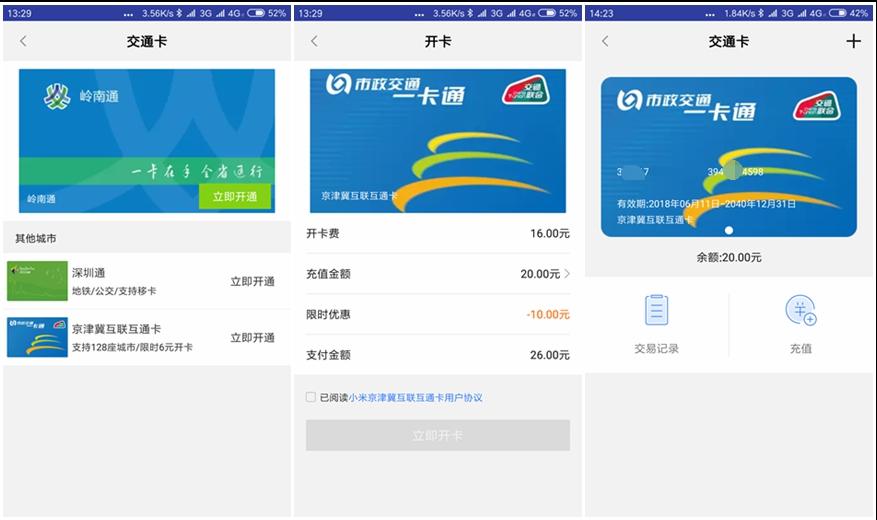
Task: Tap 立即开通 on 岭南通 card
Action: (235, 197)
